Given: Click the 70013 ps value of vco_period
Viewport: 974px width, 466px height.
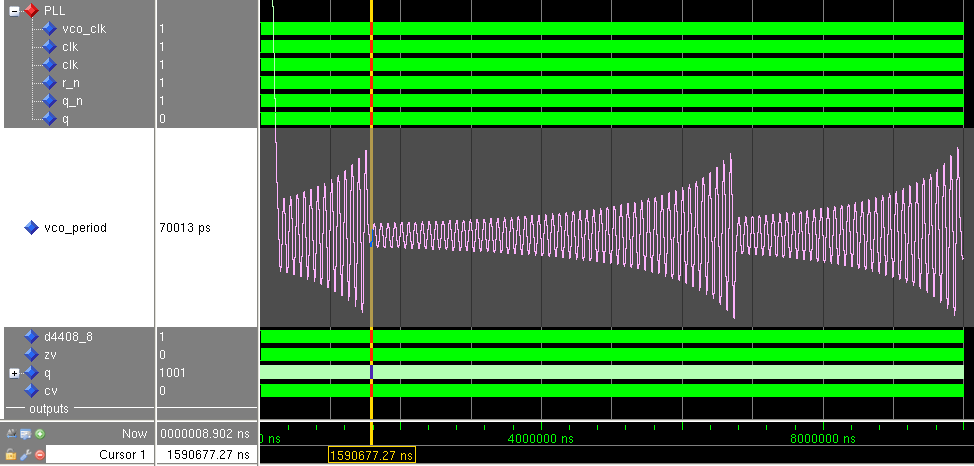Looking at the screenshot, I should [x=185, y=228].
